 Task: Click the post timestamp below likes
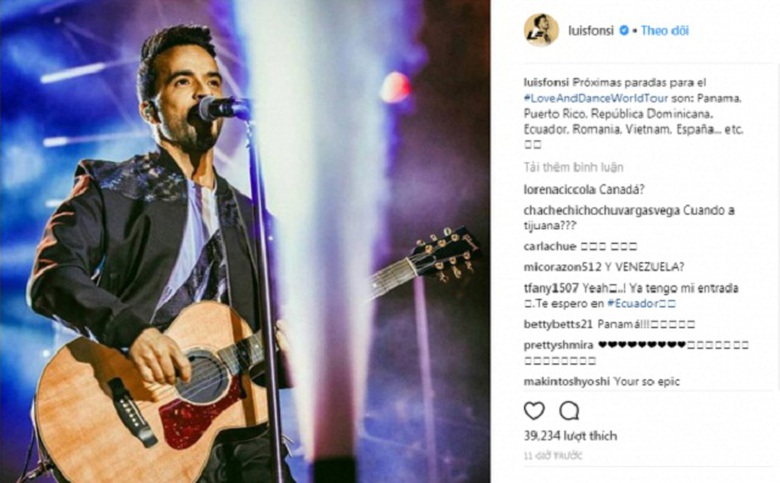553,455
